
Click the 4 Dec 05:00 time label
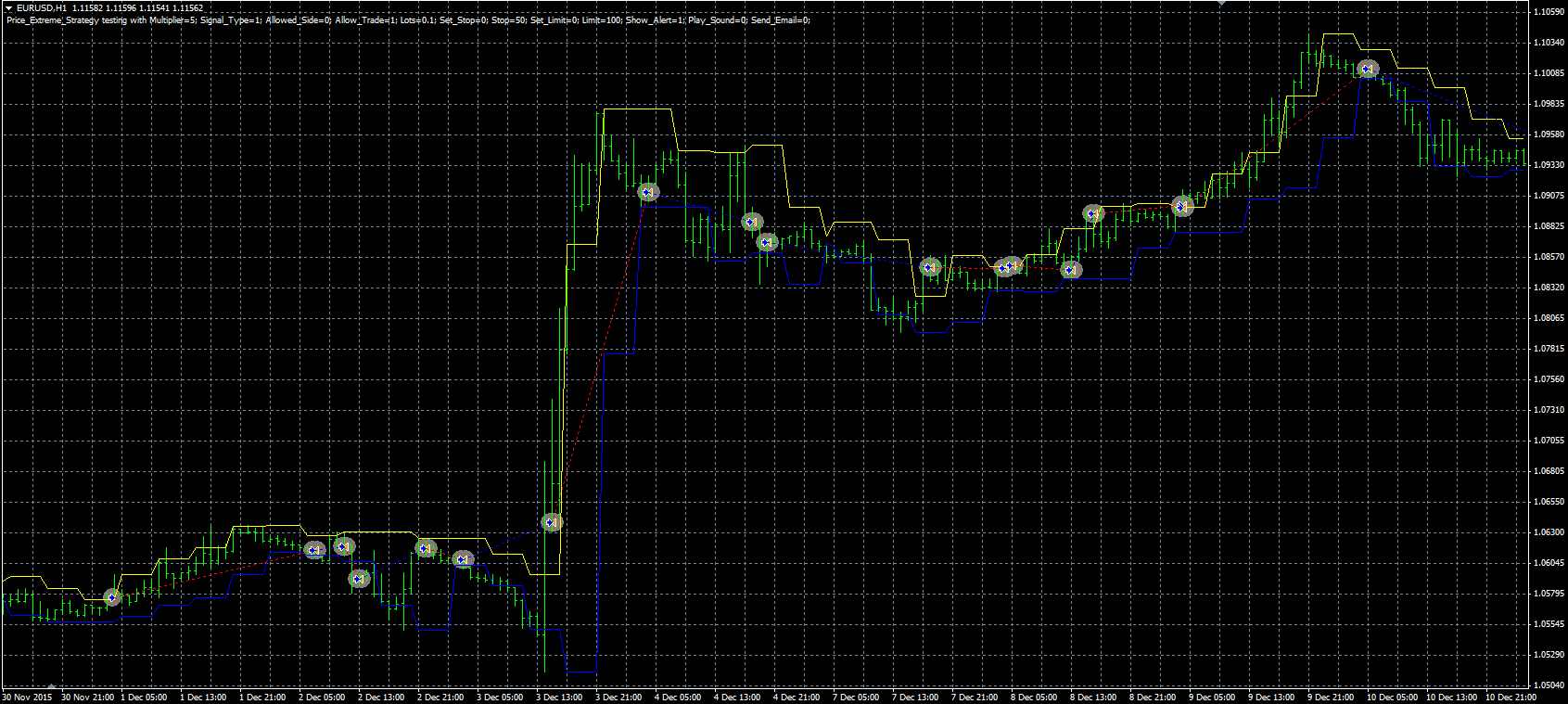pyautogui.click(x=678, y=698)
